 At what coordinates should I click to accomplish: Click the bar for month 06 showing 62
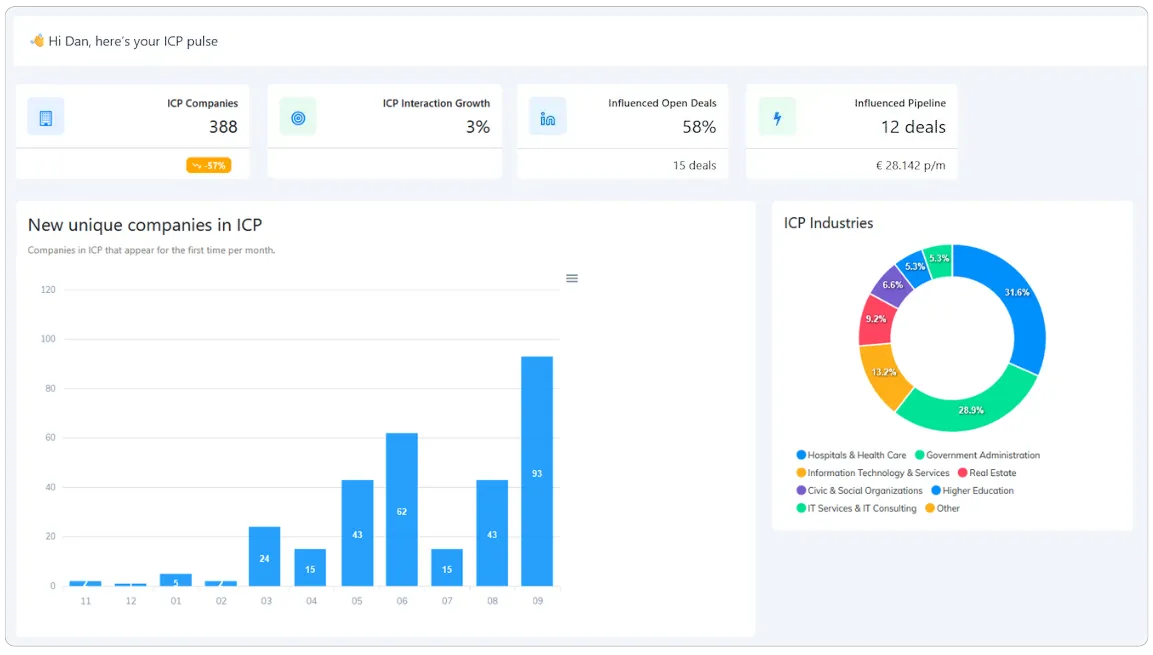tap(401, 509)
